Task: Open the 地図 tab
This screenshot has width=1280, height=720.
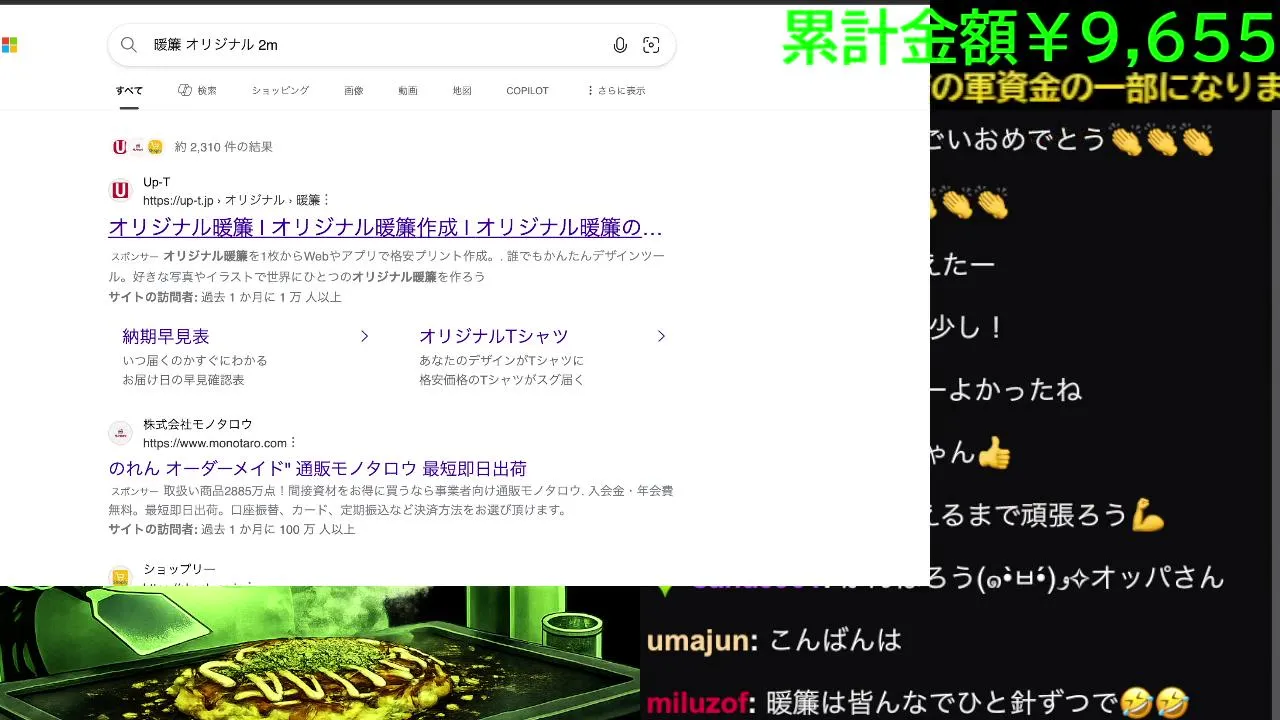Action: 462,90
